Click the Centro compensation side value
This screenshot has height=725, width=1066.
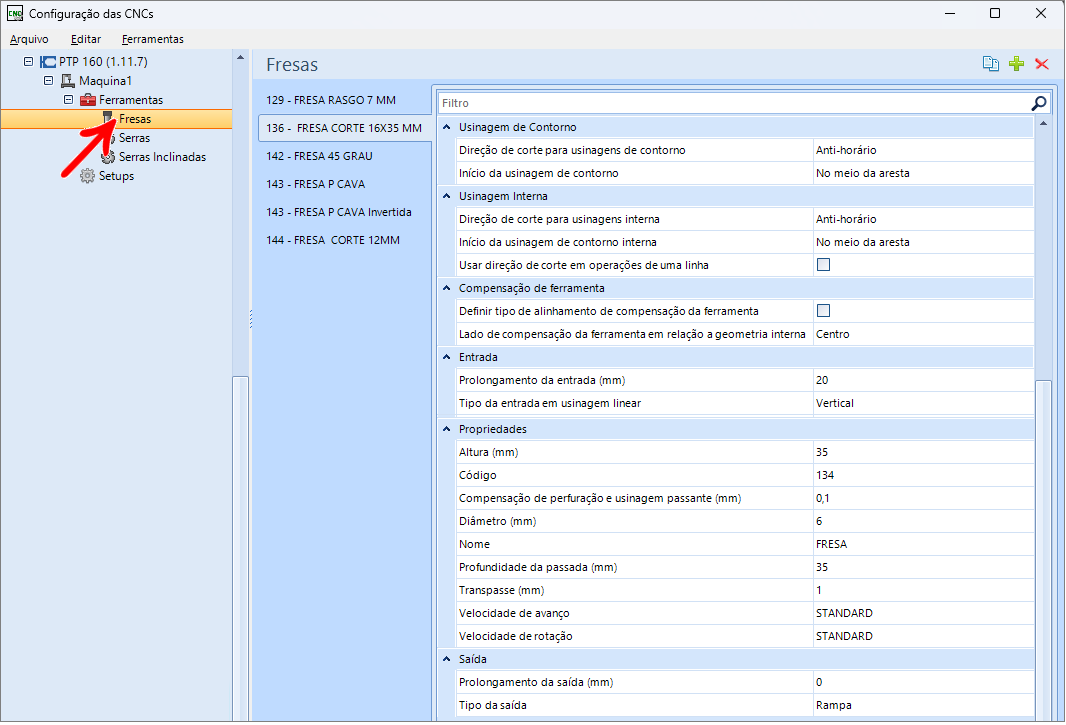point(923,334)
